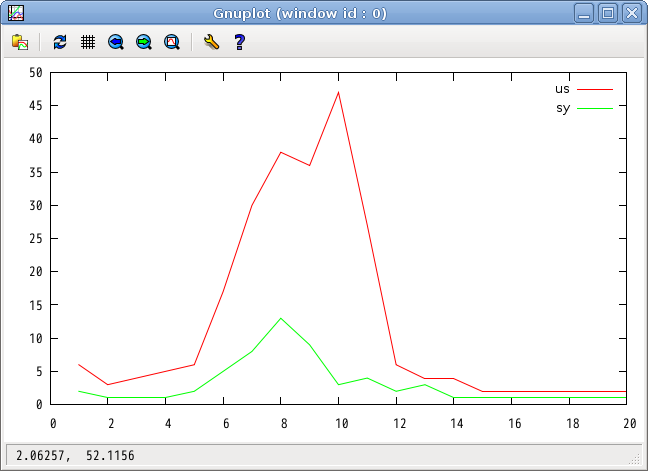Viewport: 648px width, 471px height.
Task: Click the red line's peak near 47
Action: click(x=339, y=92)
